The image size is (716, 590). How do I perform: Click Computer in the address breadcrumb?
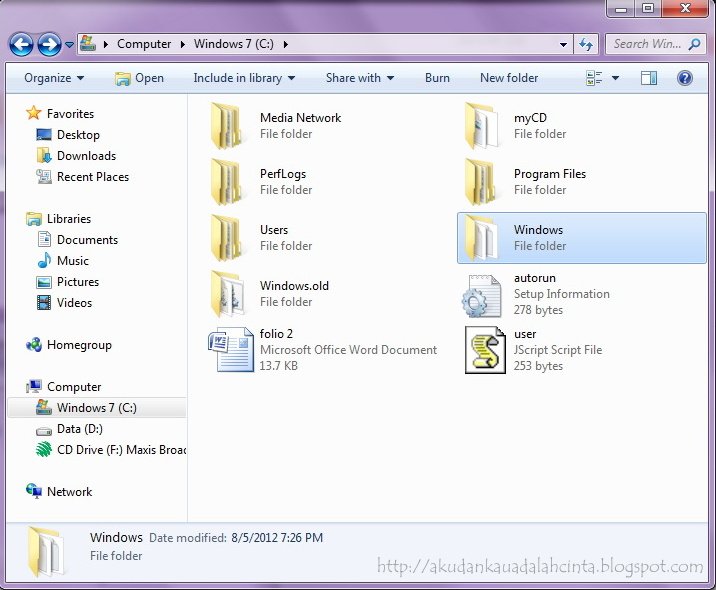143,44
